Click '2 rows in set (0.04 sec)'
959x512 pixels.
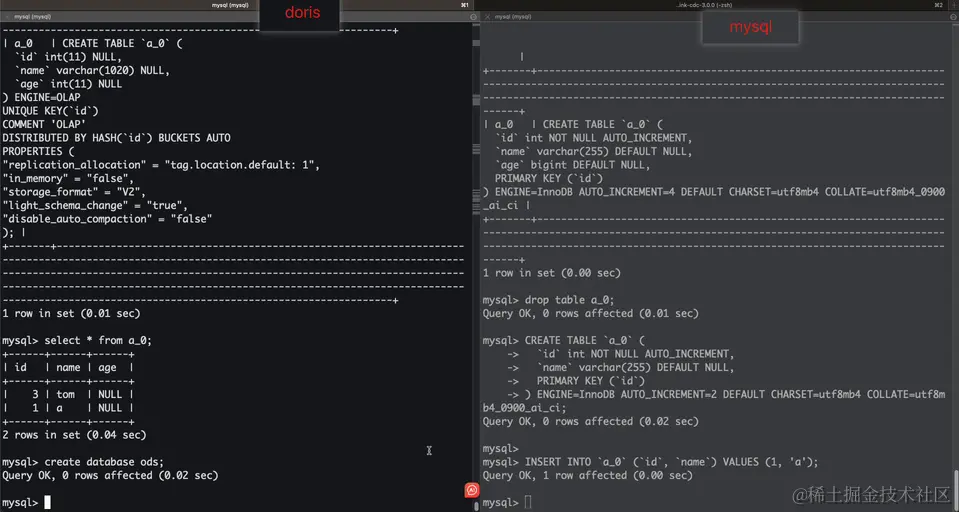click(74, 435)
